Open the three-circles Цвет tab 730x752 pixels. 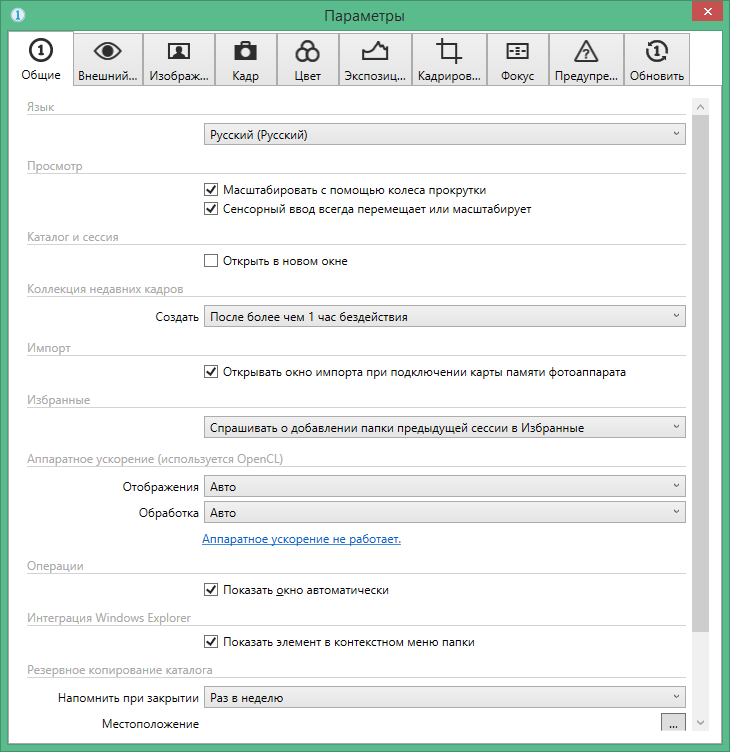pos(307,59)
